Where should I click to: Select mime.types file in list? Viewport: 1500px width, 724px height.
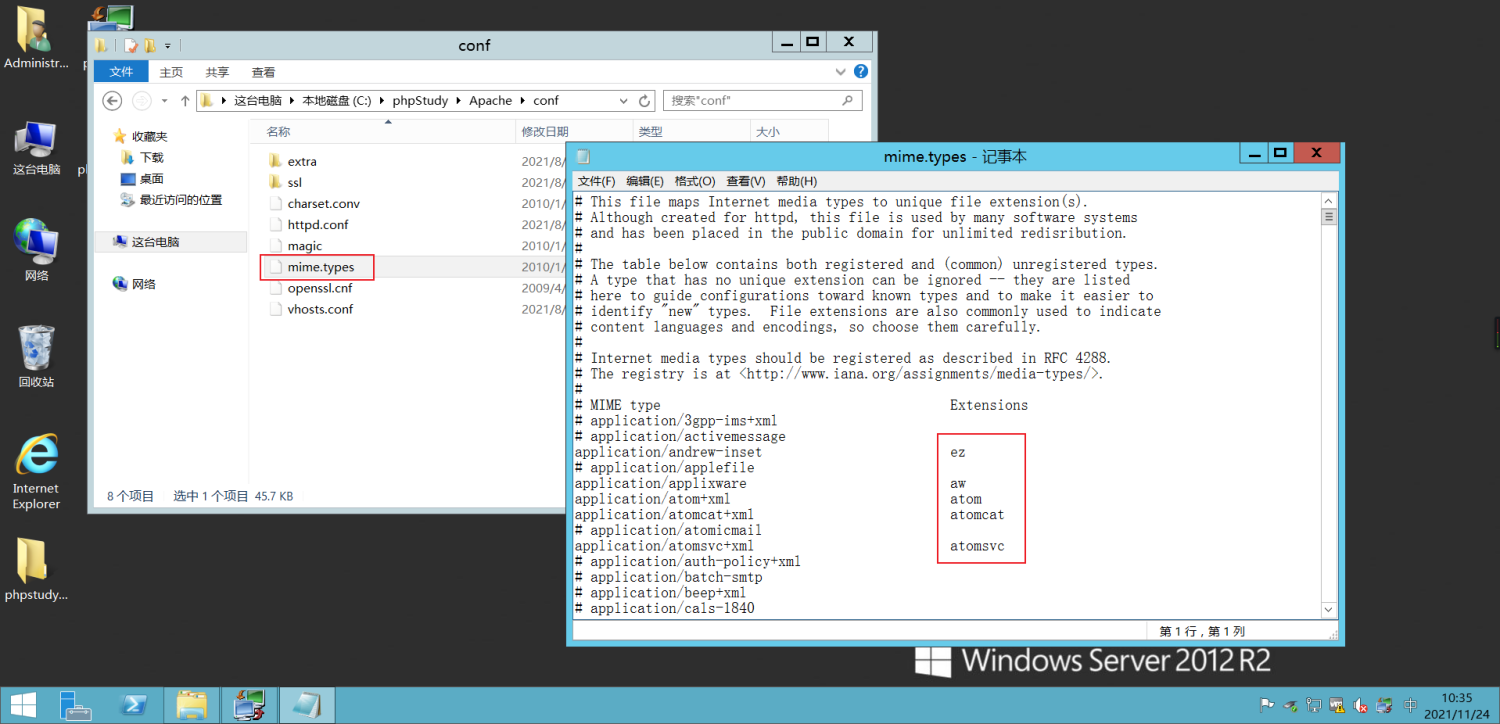(321, 267)
